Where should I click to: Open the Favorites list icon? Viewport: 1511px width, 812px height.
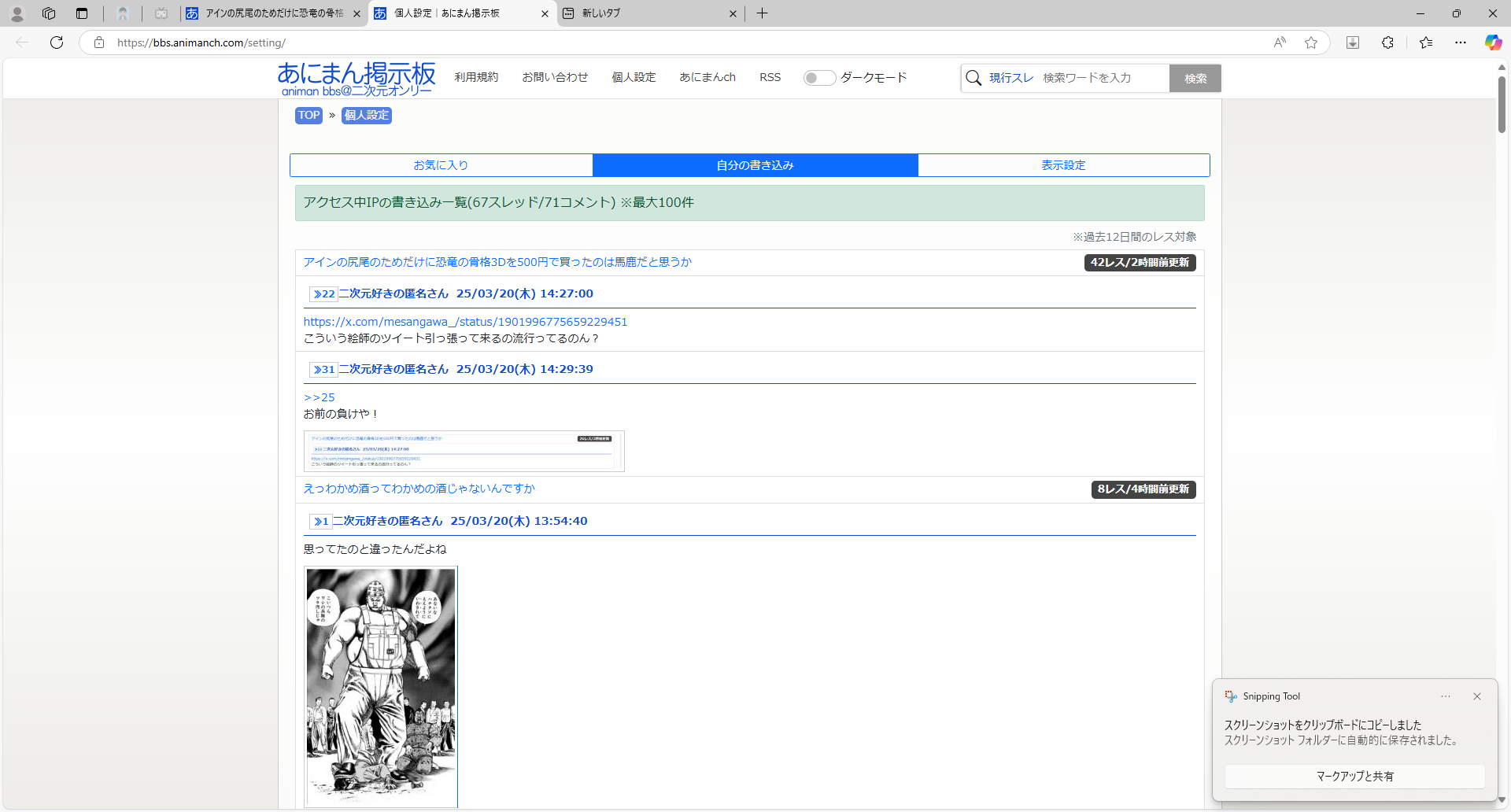pos(1426,42)
